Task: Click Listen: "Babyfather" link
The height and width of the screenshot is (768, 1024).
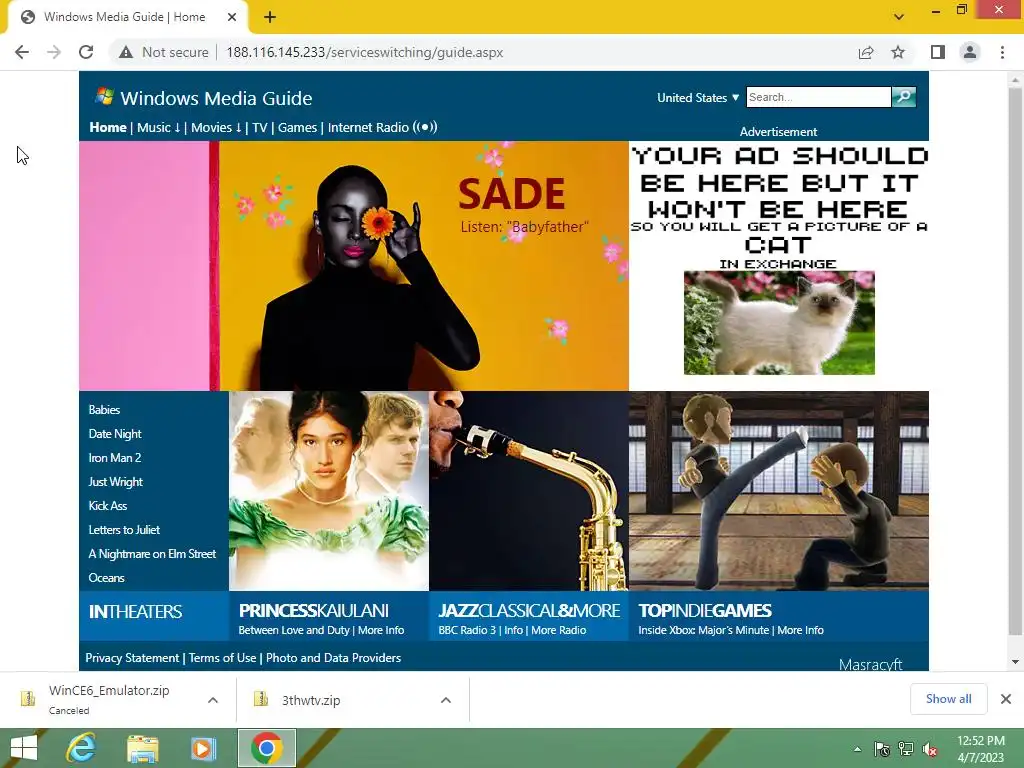Action: tap(524, 227)
